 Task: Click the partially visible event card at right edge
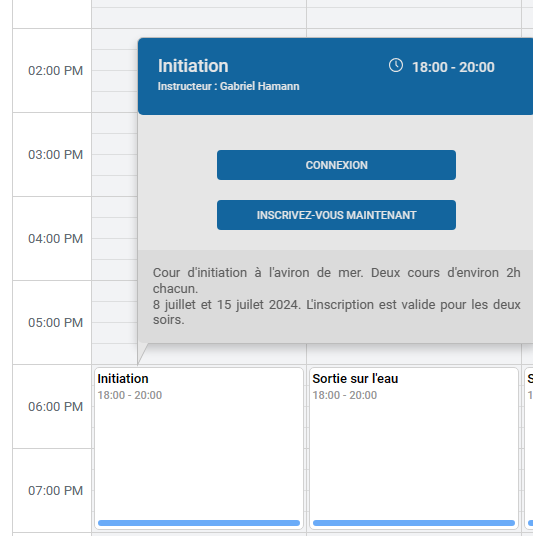[529, 448]
